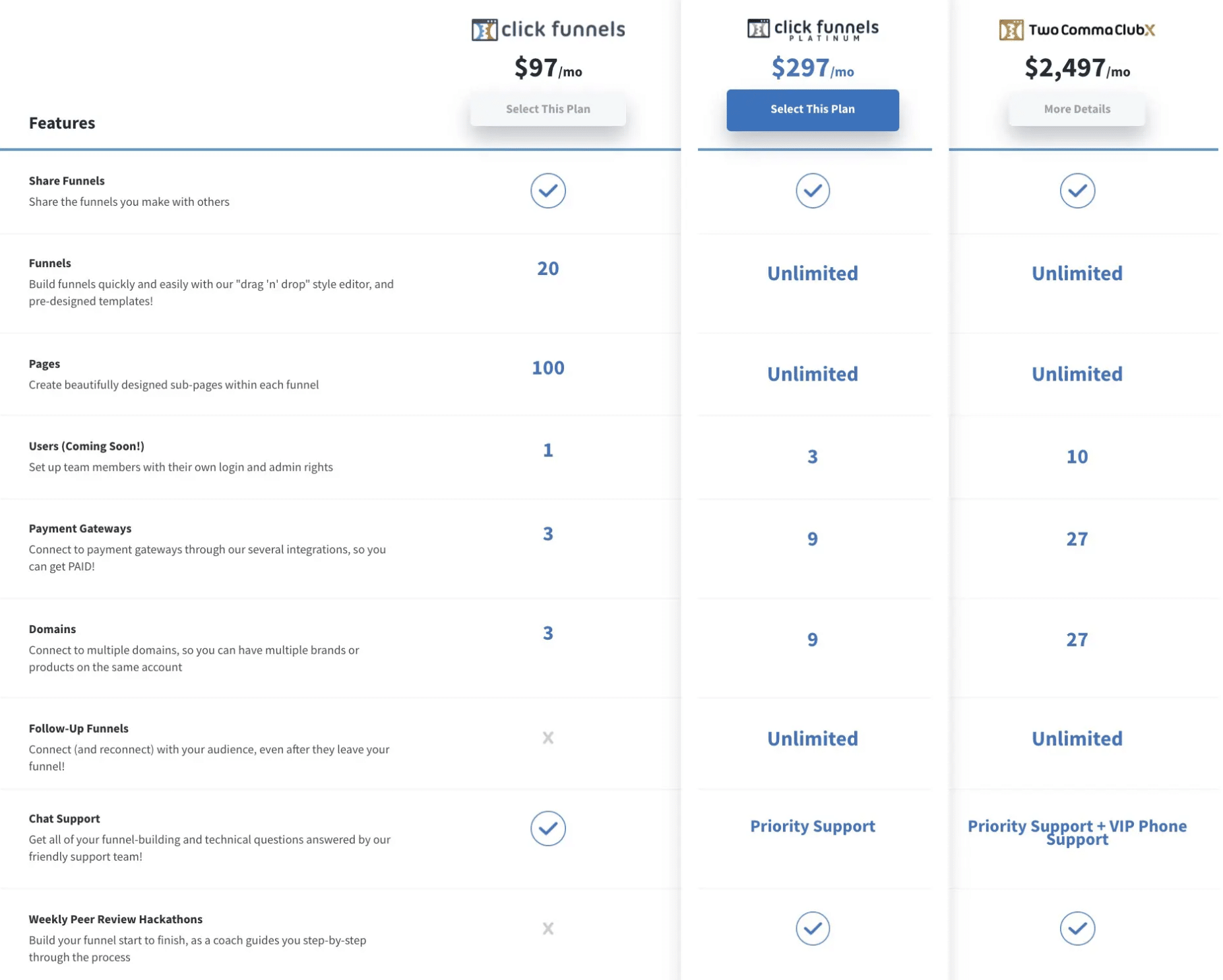
Task: Click the Users (Coming Soon!) feature title
Action: tap(86, 446)
